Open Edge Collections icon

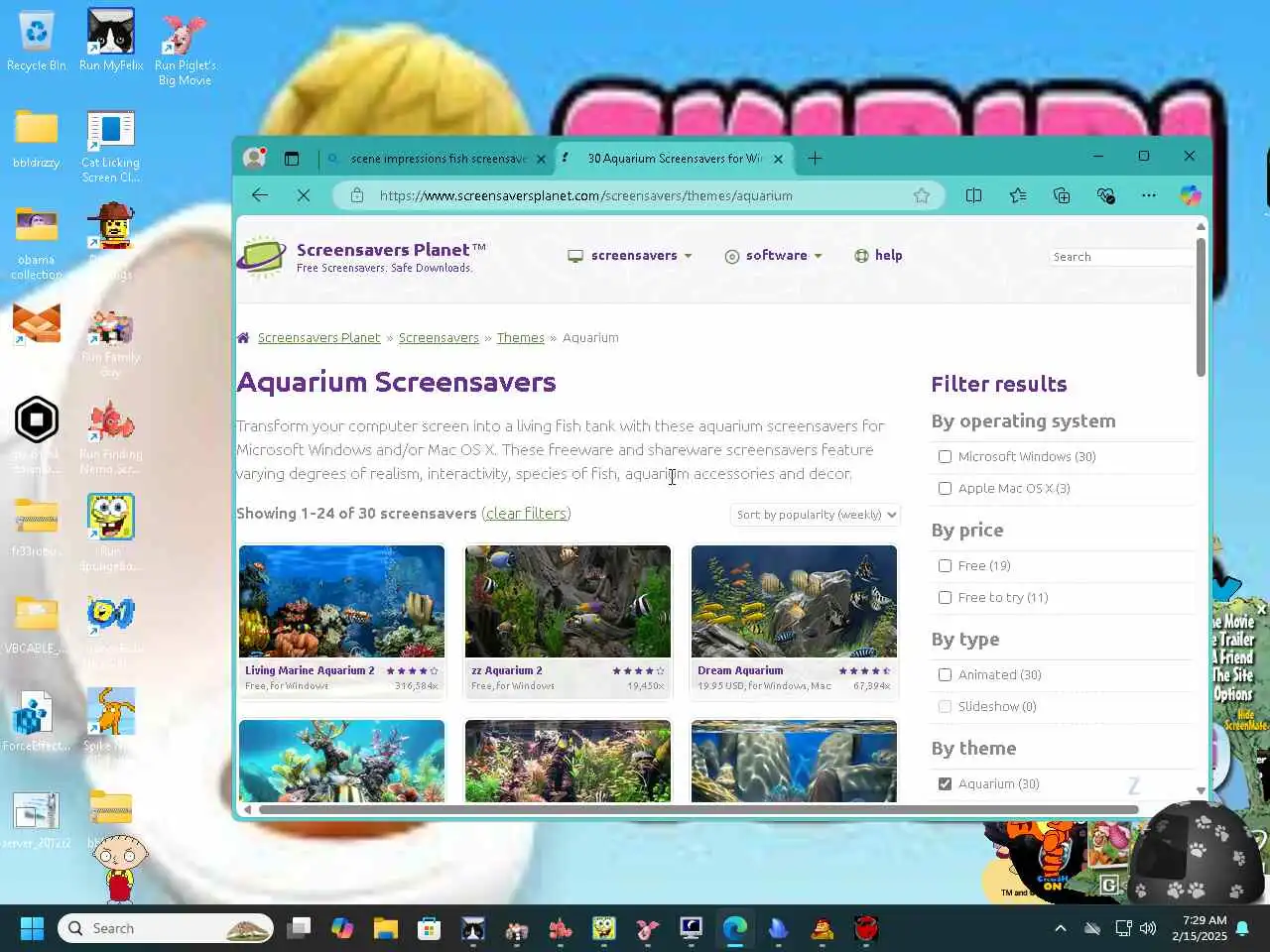(x=1062, y=195)
